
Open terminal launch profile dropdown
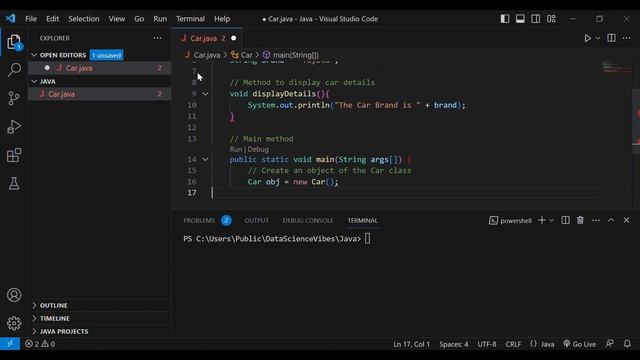click(x=551, y=220)
